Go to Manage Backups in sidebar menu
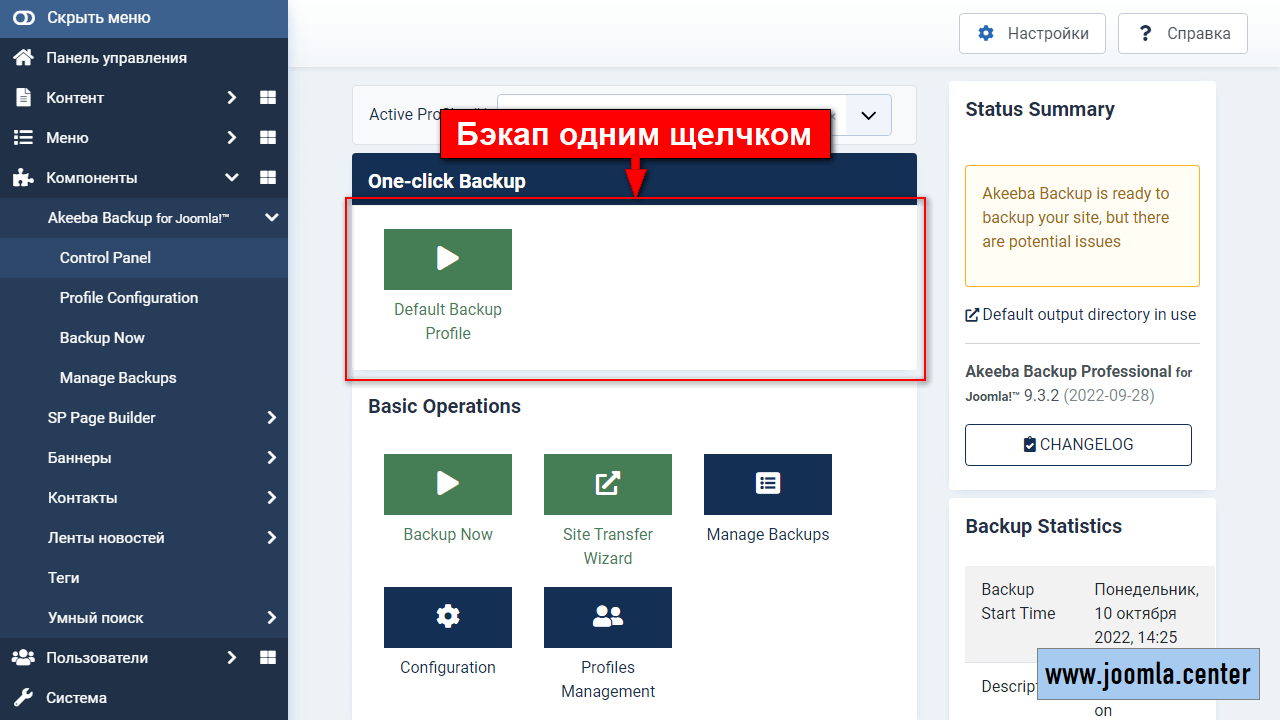Image resolution: width=1280 pixels, height=720 pixels. tap(118, 378)
